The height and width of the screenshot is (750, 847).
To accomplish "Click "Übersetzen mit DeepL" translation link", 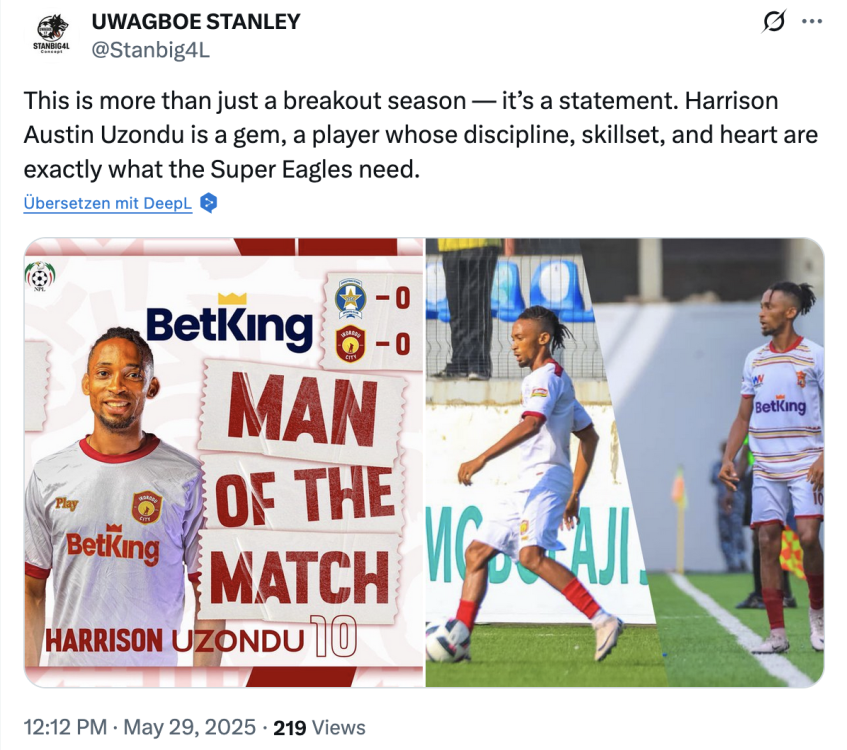I will tap(109, 203).
